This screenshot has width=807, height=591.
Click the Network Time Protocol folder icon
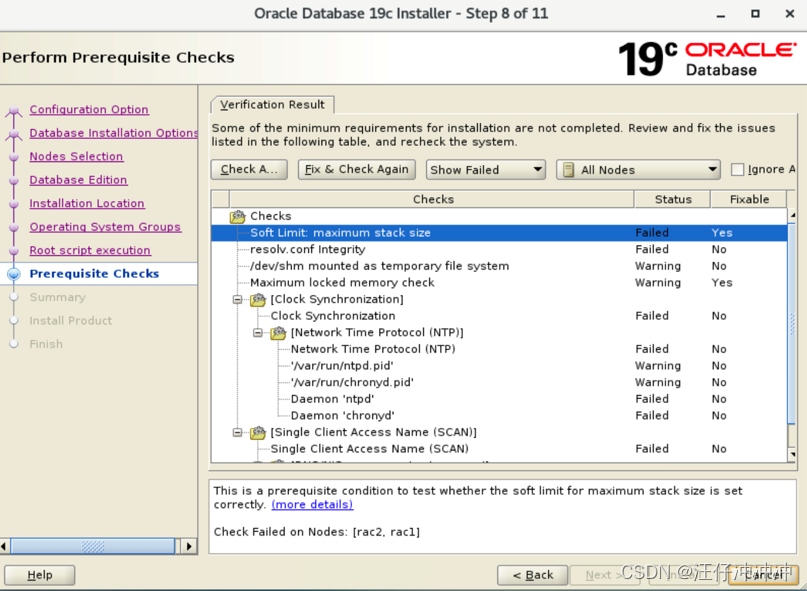coord(278,333)
